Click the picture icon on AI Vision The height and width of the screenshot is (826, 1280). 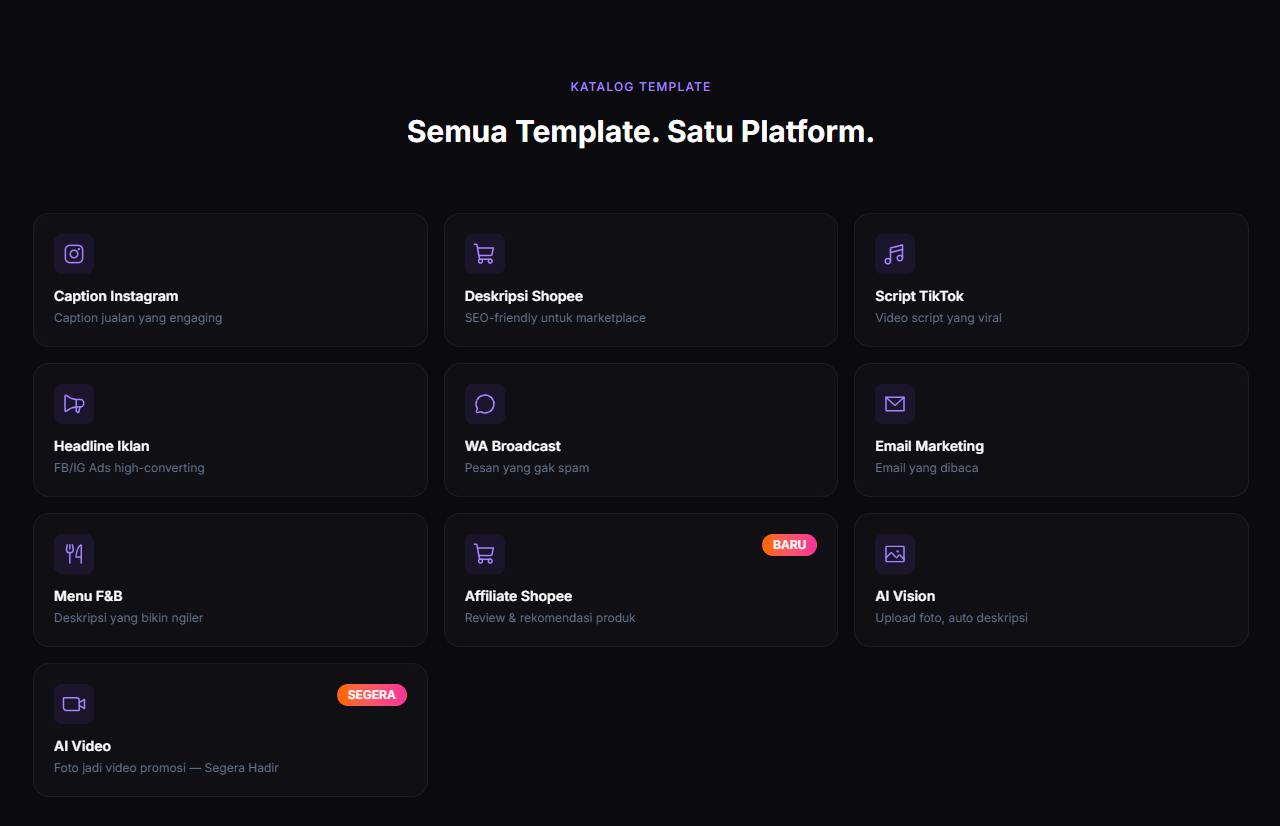tap(895, 554)
